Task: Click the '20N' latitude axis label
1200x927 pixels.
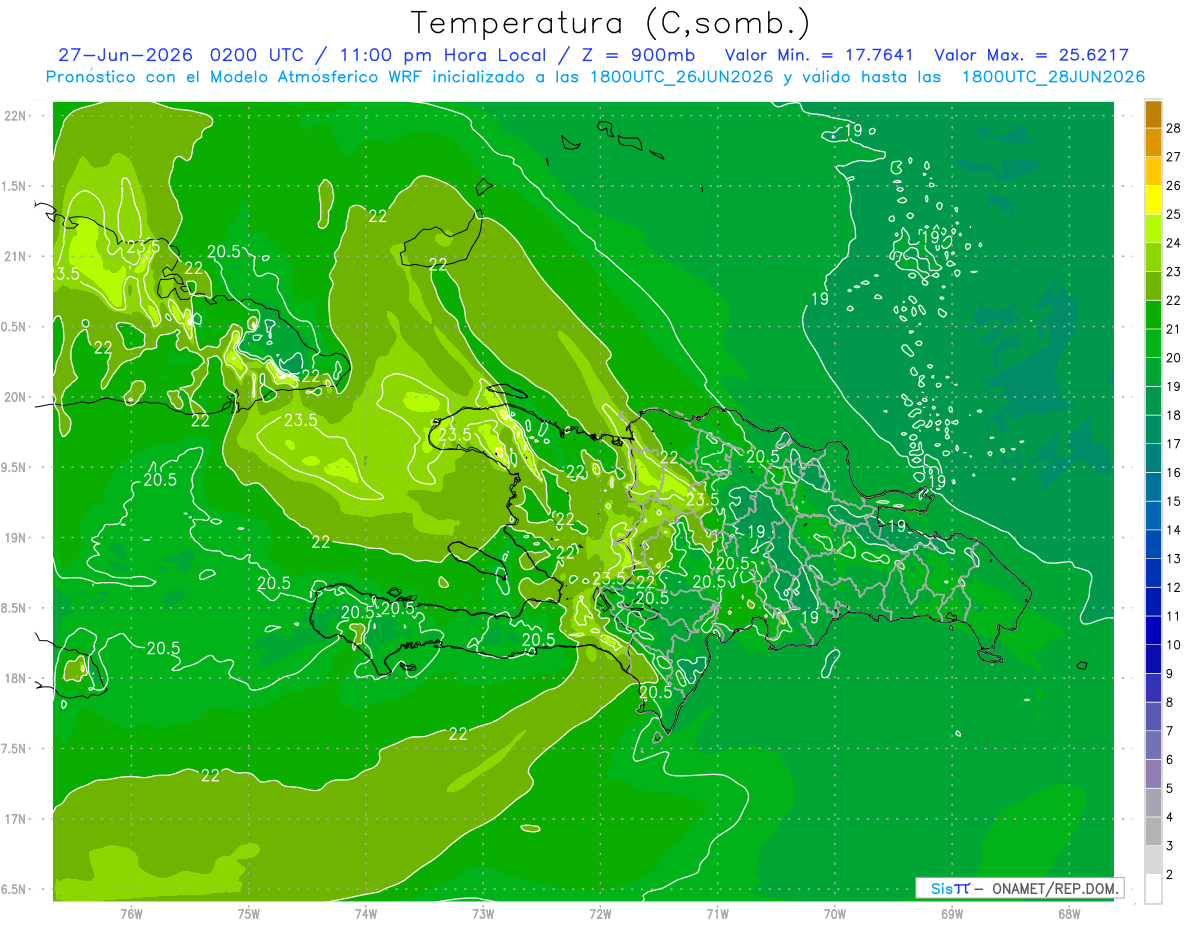Action: (16, 397)
